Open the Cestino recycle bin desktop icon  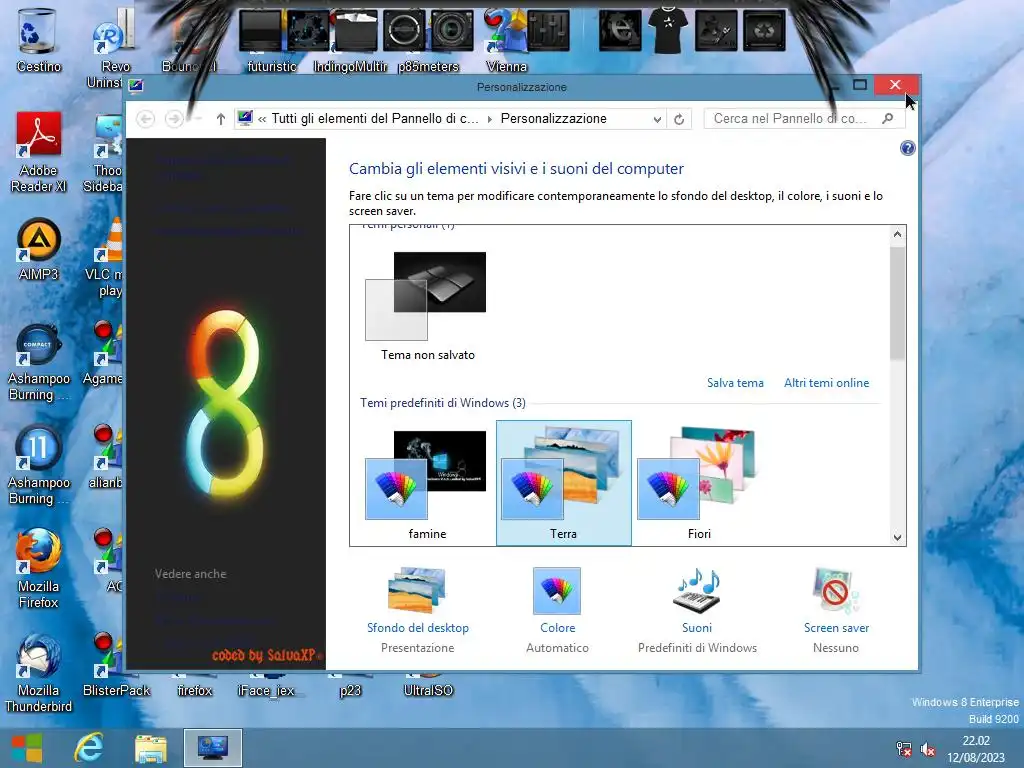click(x=38, y=40)
